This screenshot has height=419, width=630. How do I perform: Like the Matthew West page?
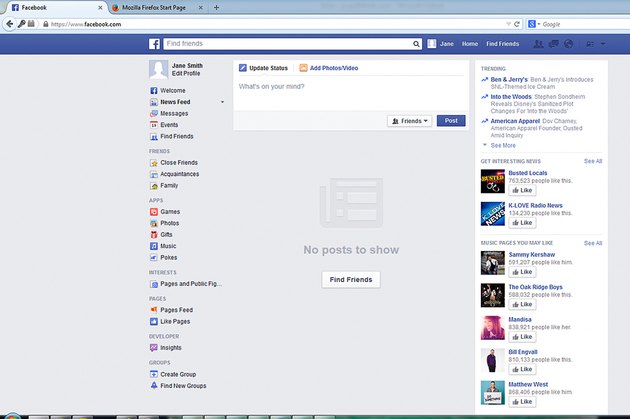[x=522, y=402]
